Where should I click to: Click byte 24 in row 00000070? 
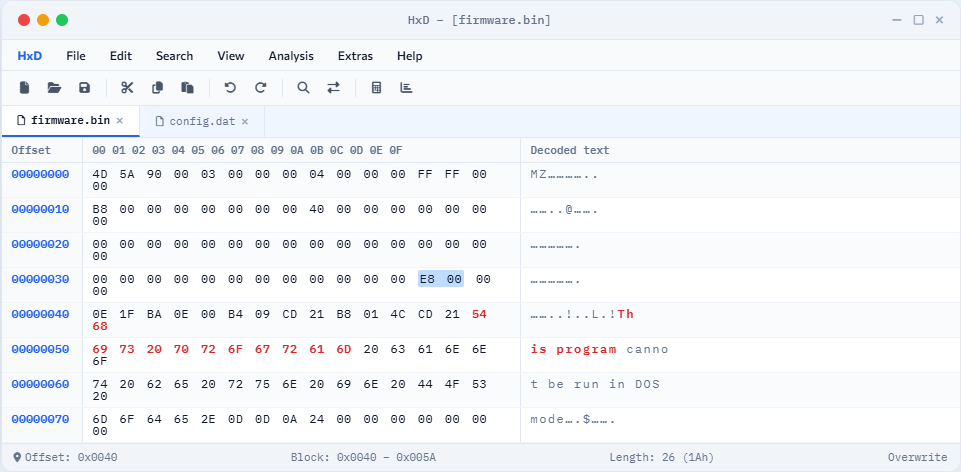[x=317, y=419]
